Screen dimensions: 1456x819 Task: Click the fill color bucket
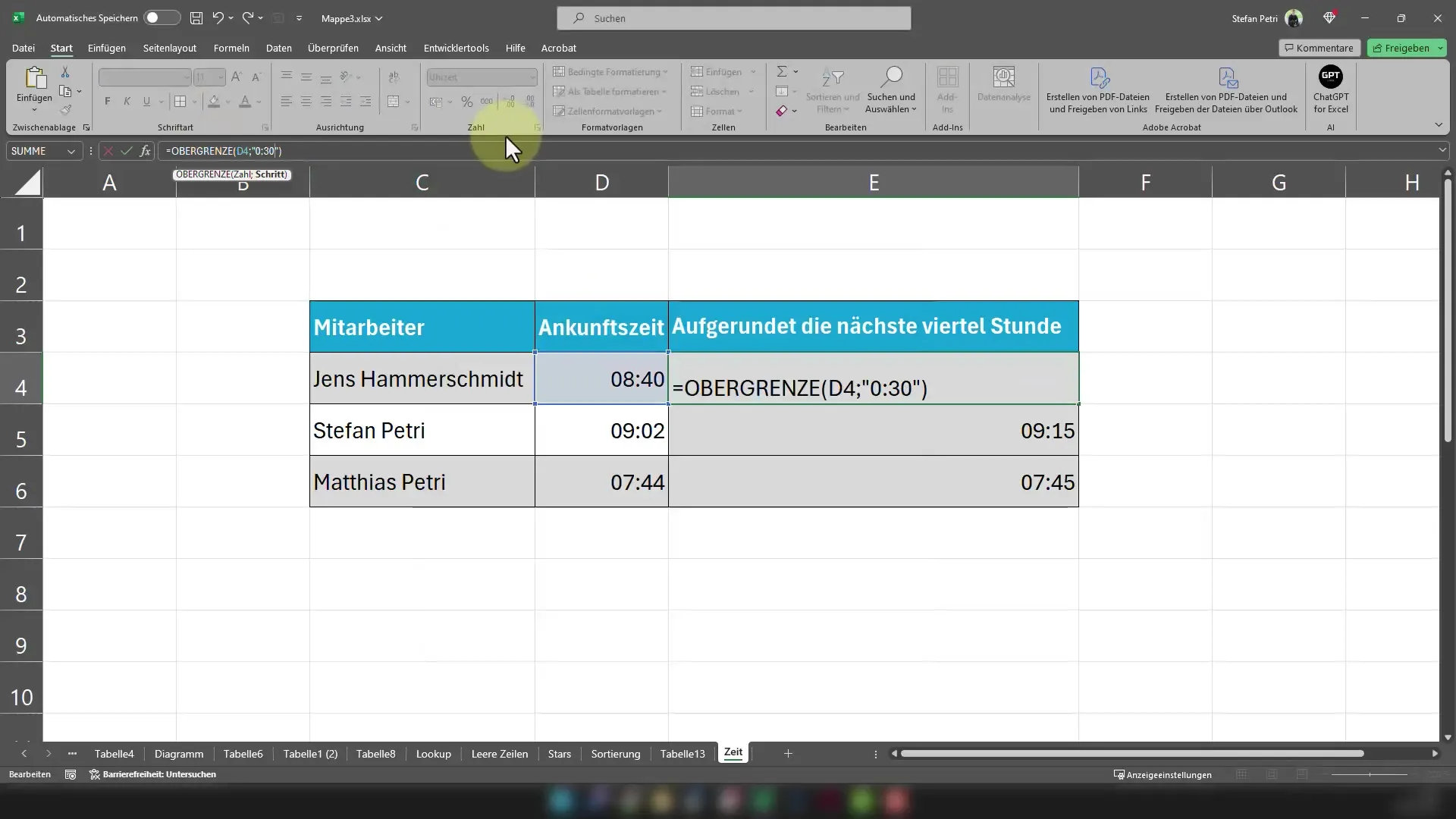coord(214,102)
